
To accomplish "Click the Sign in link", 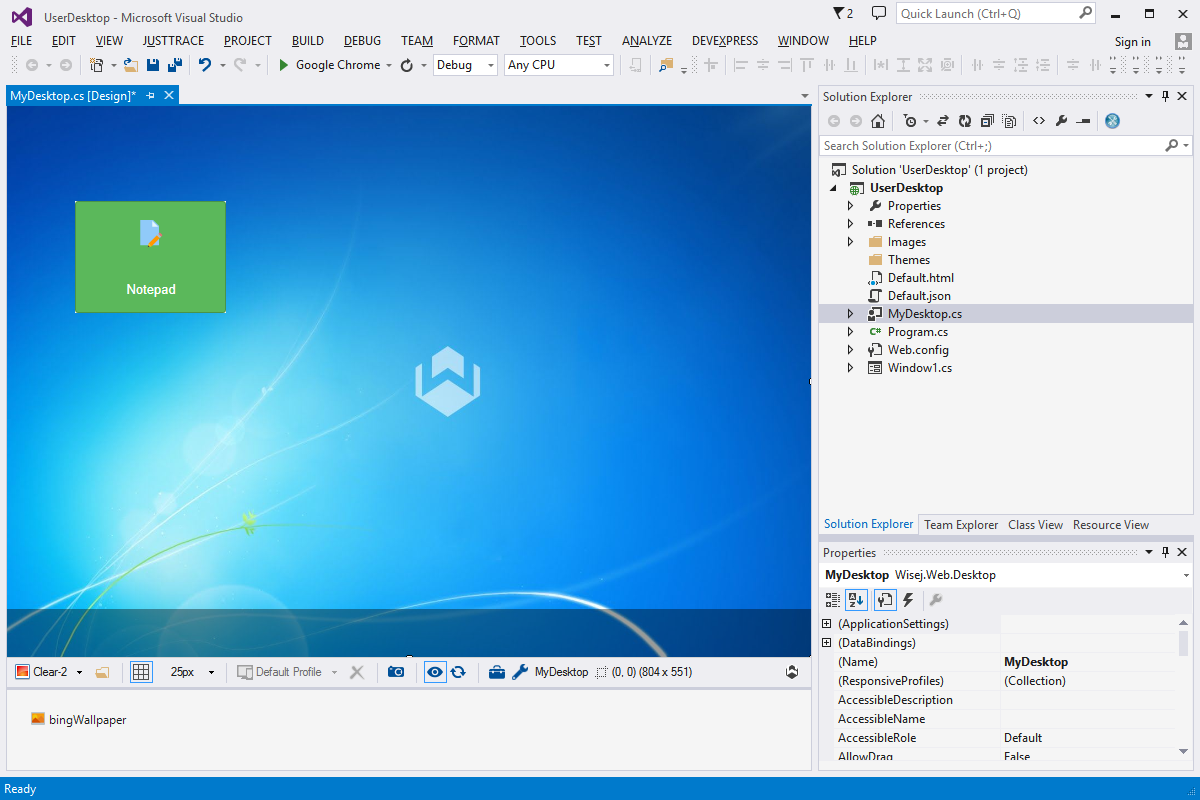I will pyautogui.click(x=1133, y=42).
